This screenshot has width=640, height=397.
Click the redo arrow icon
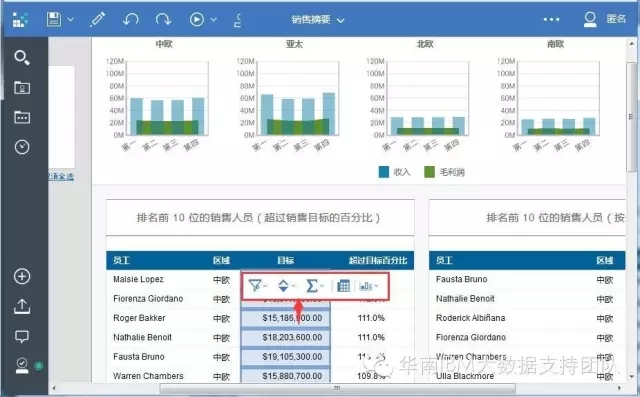(163, 19)
